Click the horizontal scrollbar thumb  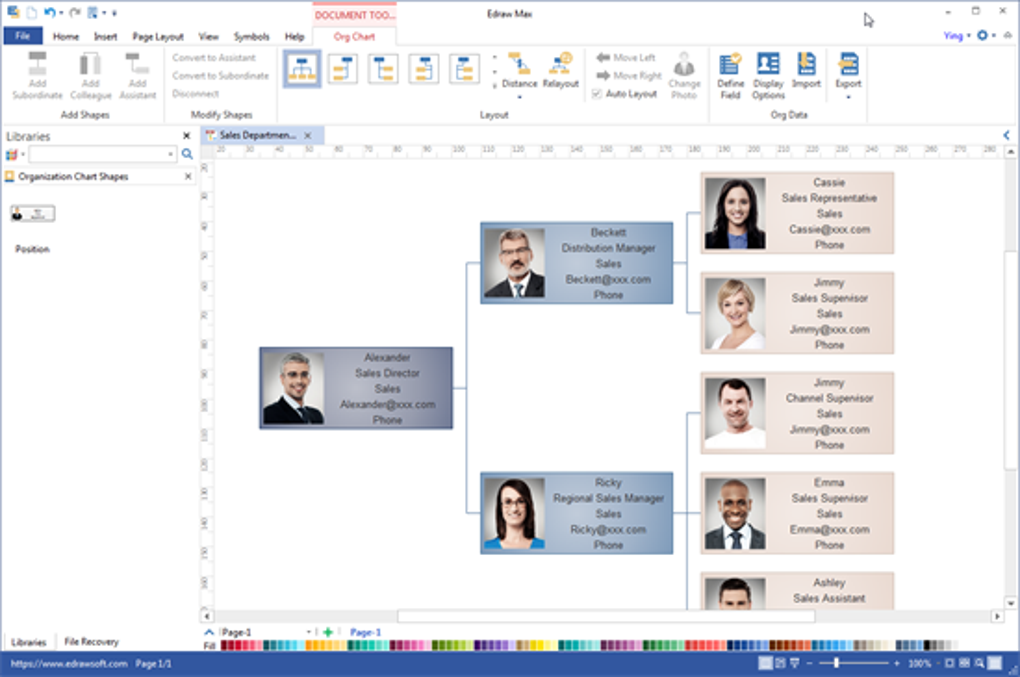click(606, 615)
